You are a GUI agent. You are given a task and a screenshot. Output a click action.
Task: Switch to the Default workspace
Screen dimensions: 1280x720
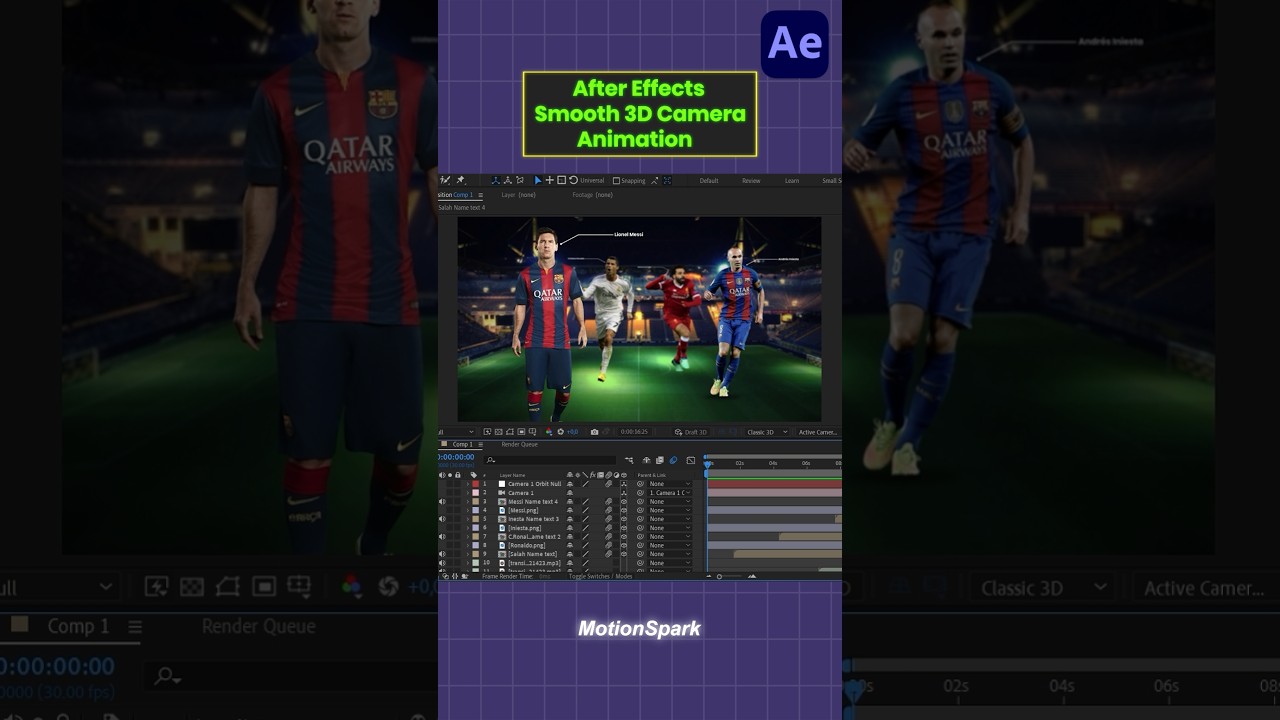pos(709,181)
